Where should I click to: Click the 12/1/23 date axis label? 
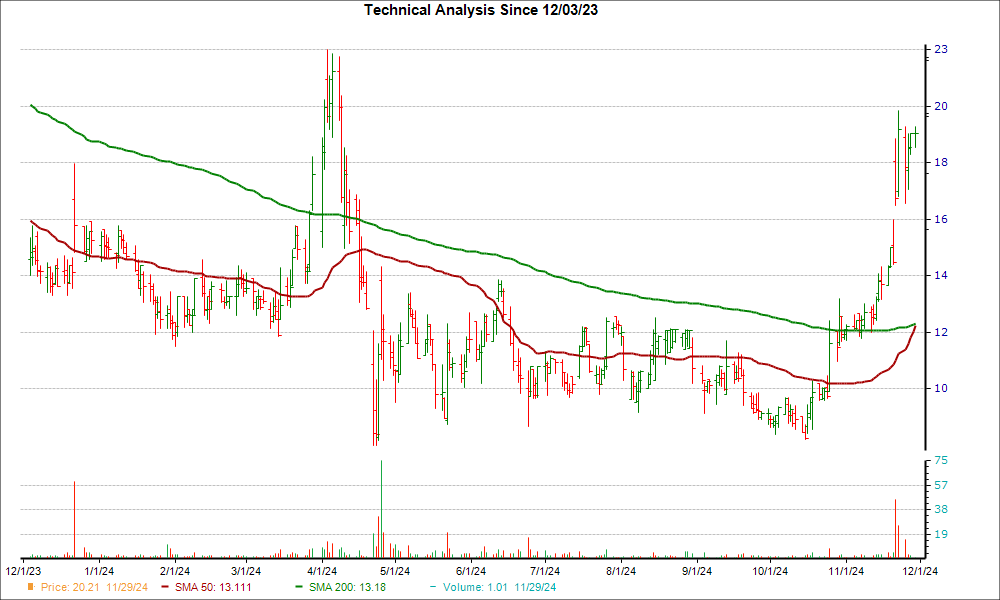tap(23, 571)
